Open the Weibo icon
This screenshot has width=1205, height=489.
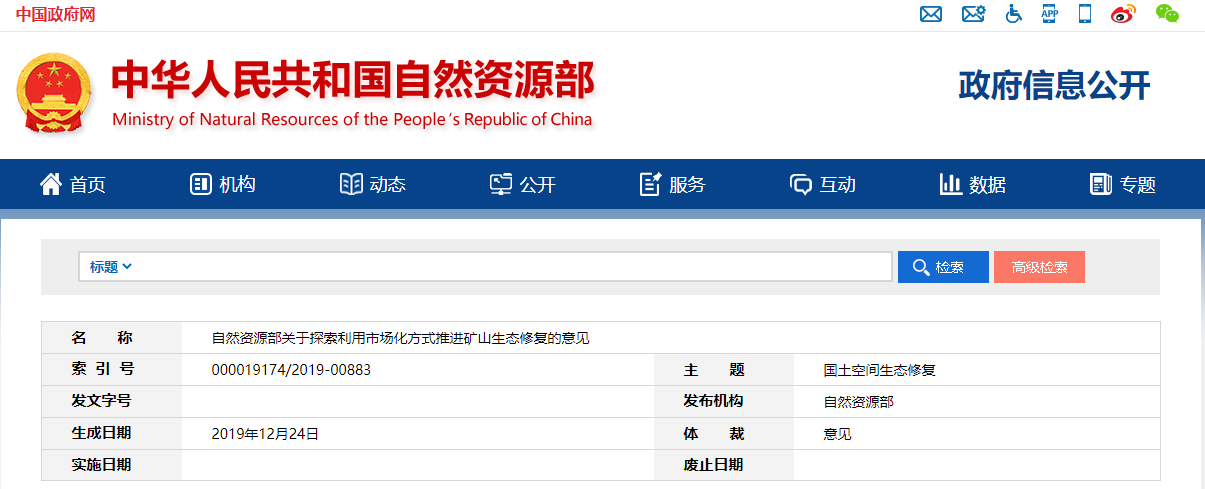[1124, 14]
